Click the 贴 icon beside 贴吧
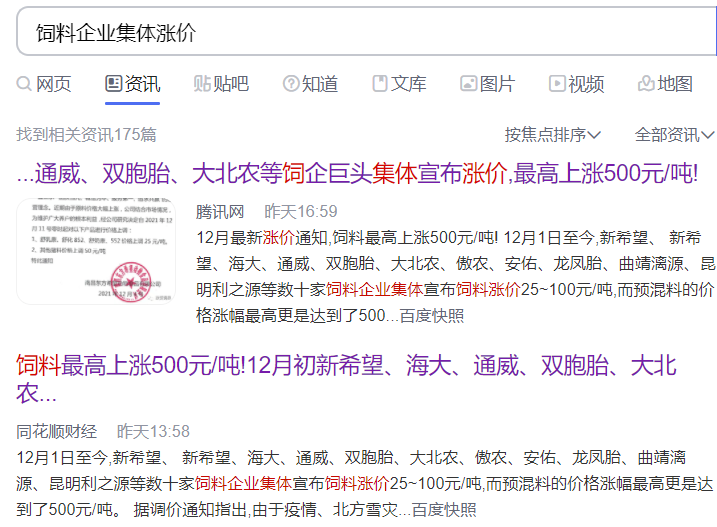This screenshot has height=527, width=717. (x=202, y=84)
